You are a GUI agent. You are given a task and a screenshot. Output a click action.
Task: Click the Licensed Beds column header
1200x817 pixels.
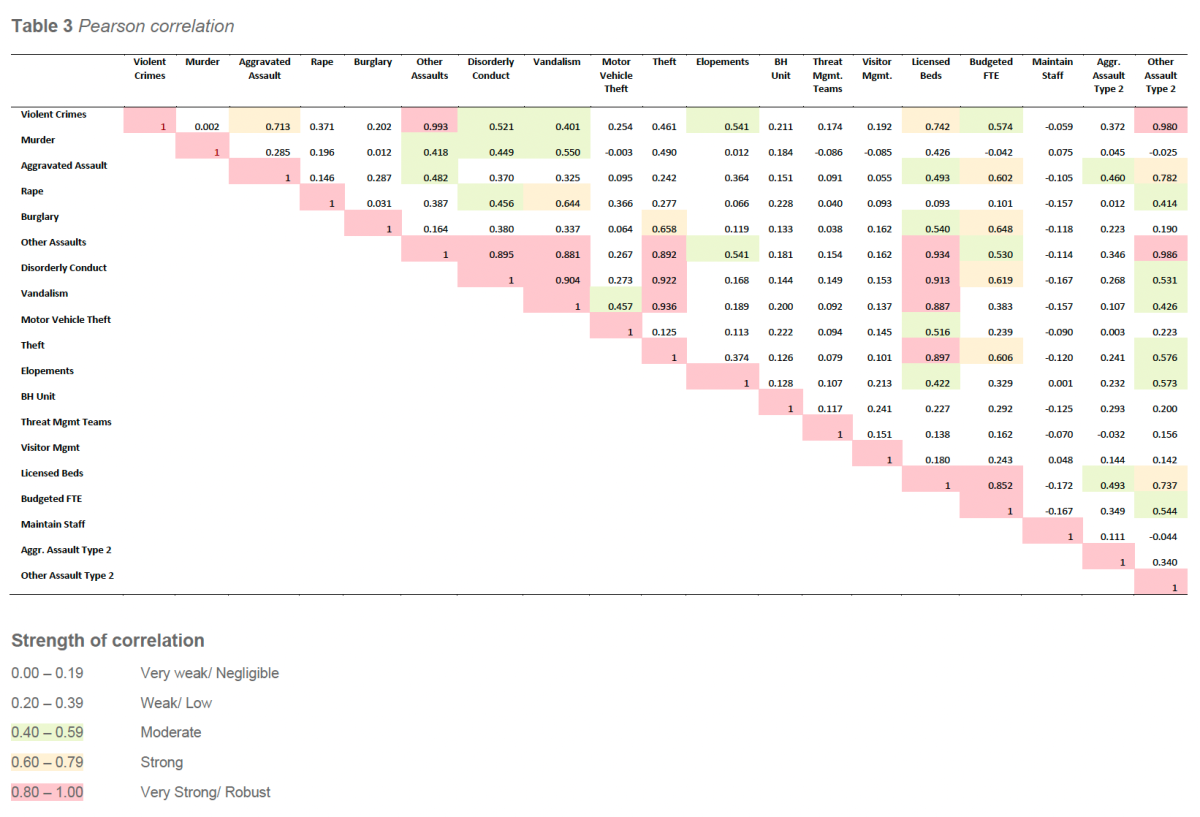click(930, 68)
